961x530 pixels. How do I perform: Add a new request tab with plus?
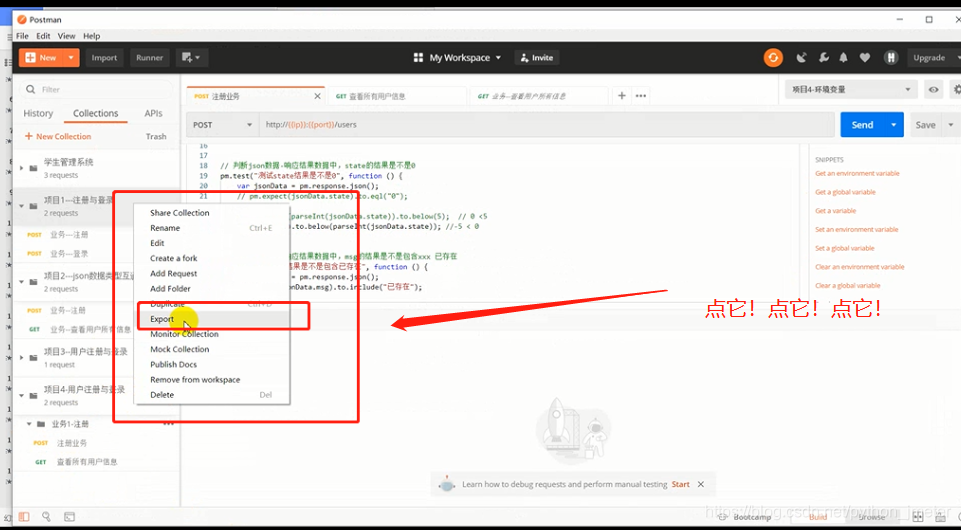(621, 96)
